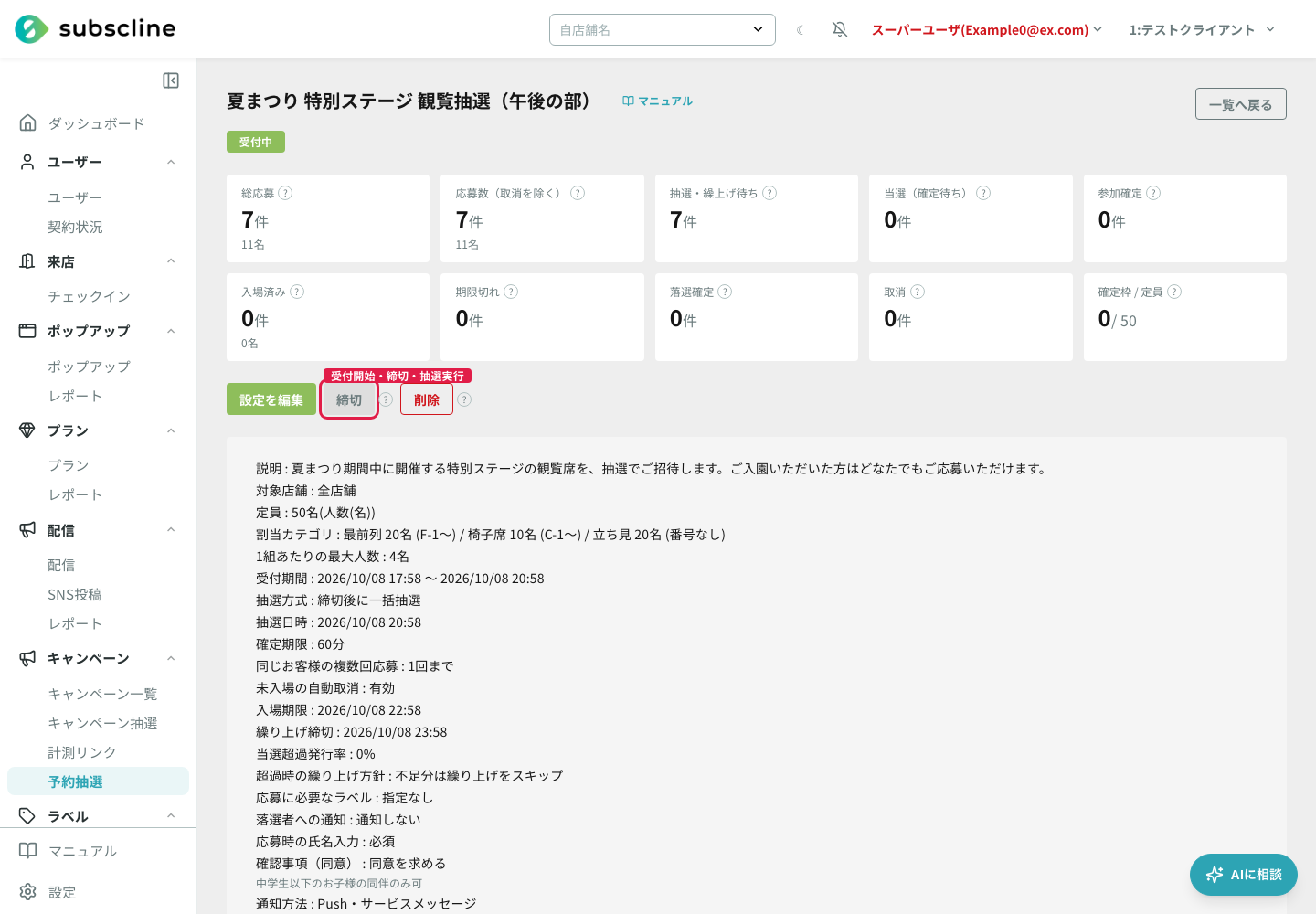
Task: Show help for 確定枠 / 定員
Action: 1174,292
